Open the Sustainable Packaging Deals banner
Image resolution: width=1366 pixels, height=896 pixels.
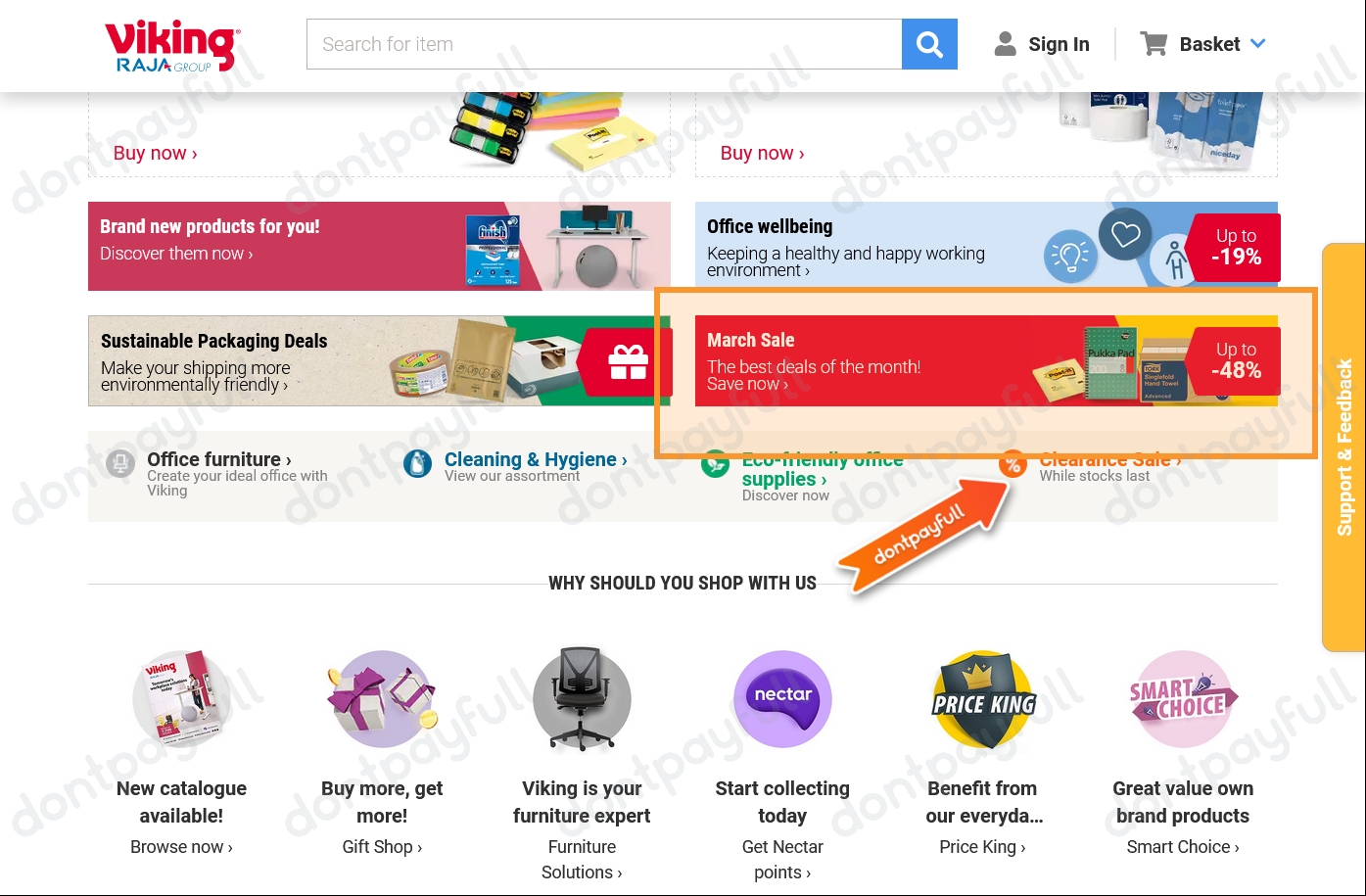379,360
